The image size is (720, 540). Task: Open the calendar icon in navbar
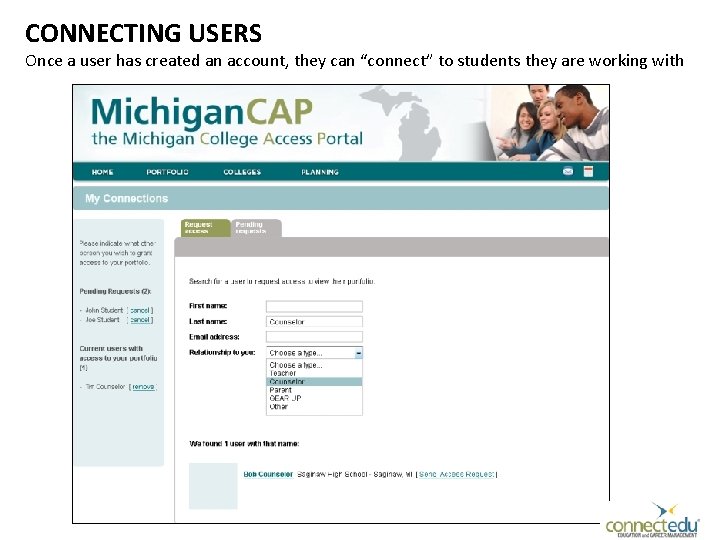click(588, 171)
